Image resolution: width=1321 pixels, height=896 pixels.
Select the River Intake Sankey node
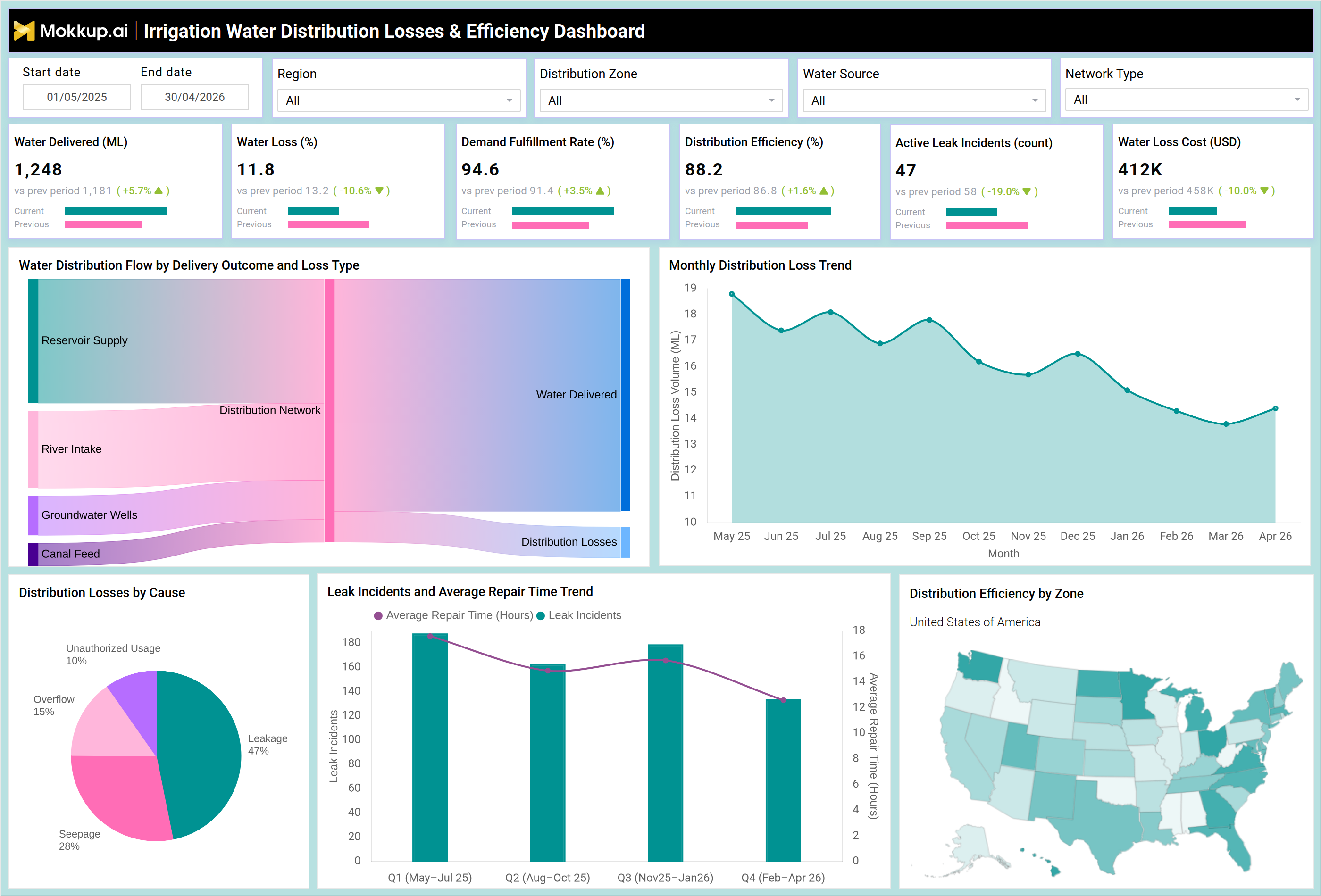[33, 449]
